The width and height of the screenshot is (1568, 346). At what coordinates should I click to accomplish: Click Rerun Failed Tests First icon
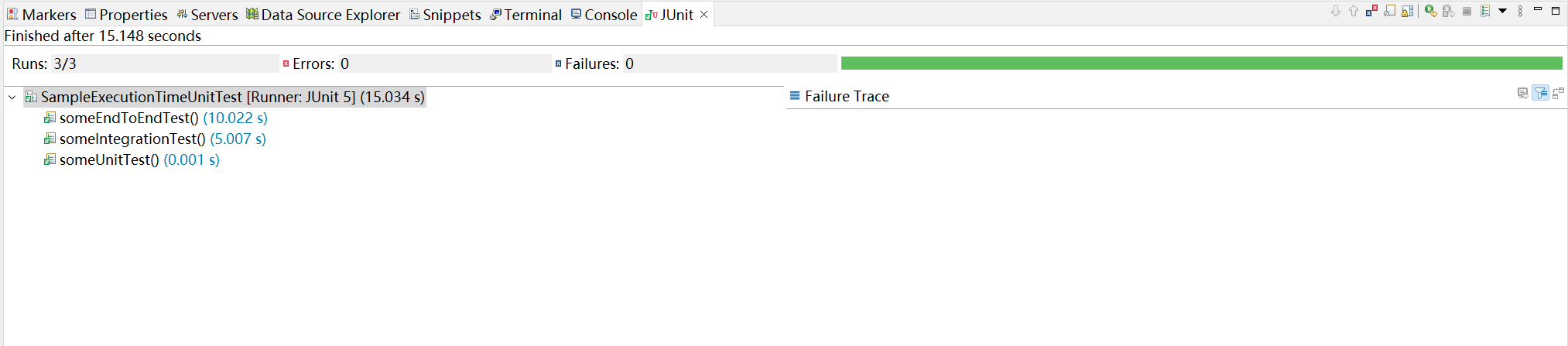point(1449,11)
